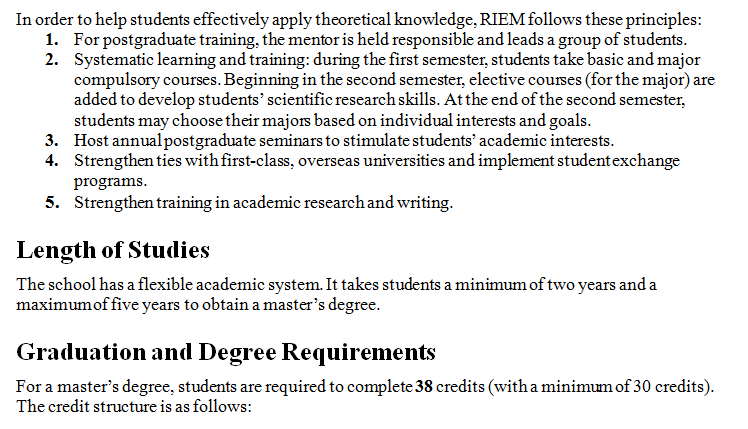The image size is (748, 429).
Task: Click the phrase 'compulsory courses' in item two
Action: tap(146, 80)
